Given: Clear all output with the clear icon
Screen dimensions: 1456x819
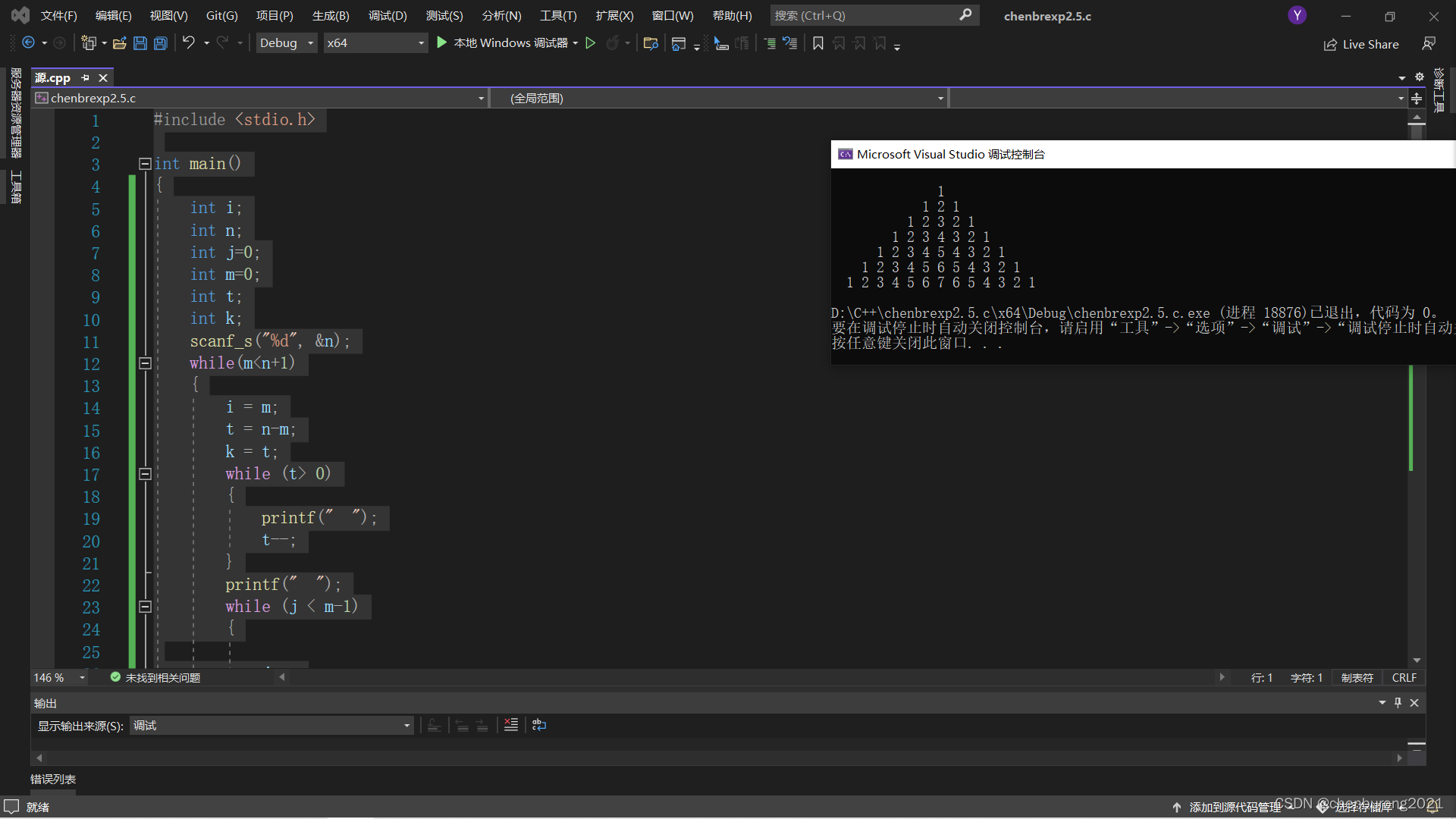Looking at the screenshot, I should [x=511, y=725].
